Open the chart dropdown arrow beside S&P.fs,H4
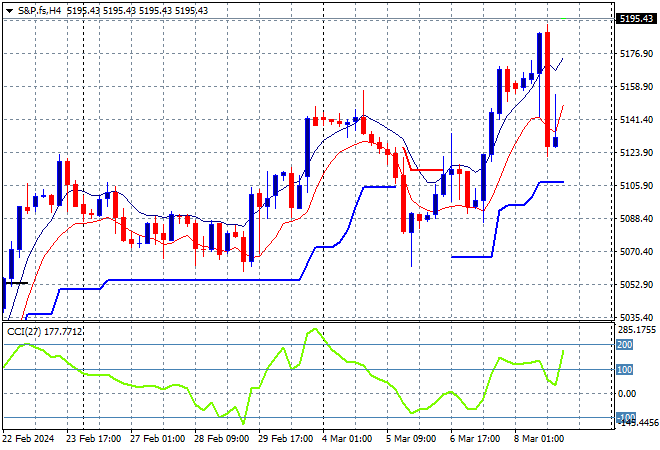The height and width of the screenshot is (450, 660). 8,9
